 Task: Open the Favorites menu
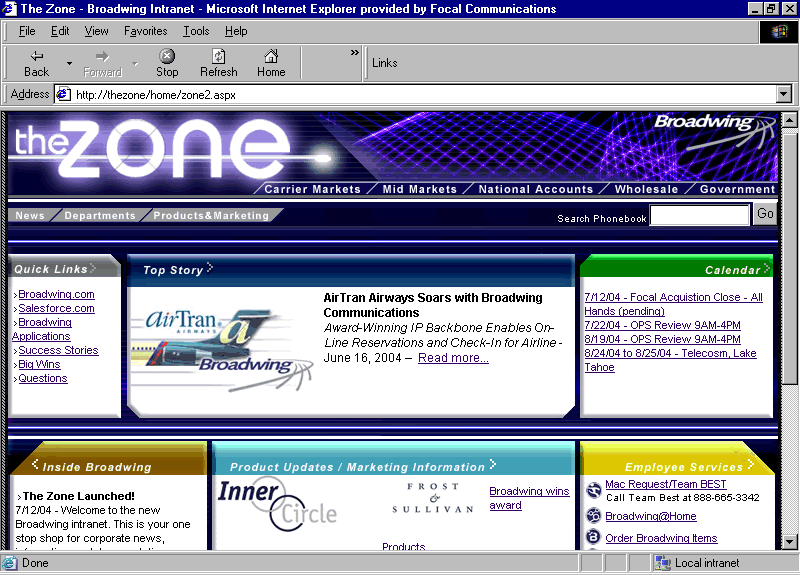tap(145, 31)
